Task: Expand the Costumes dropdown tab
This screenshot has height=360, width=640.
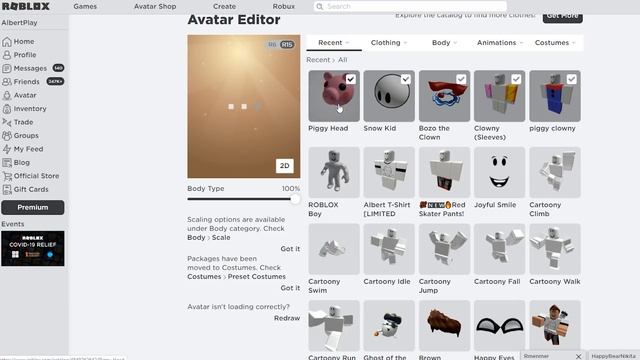Action: [555, 43]
